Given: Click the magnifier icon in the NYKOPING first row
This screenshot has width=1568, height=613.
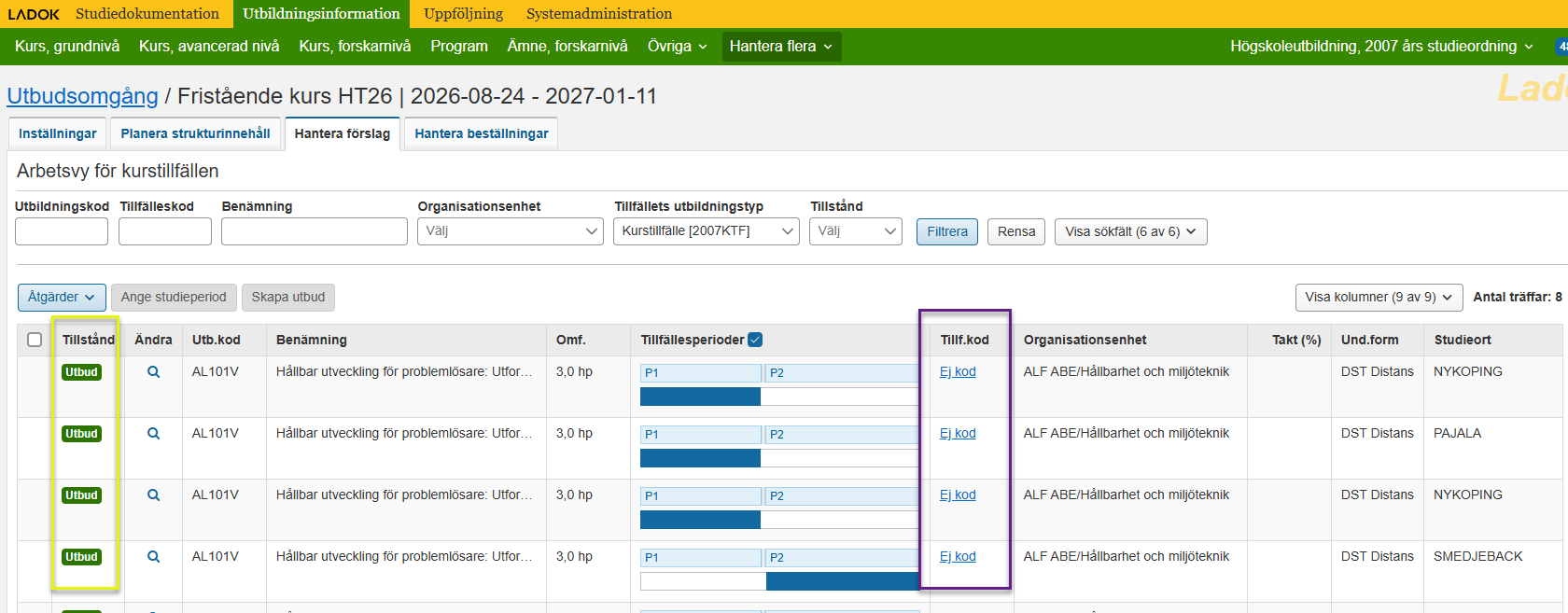Looking at the screenshot, I should 154,372.
